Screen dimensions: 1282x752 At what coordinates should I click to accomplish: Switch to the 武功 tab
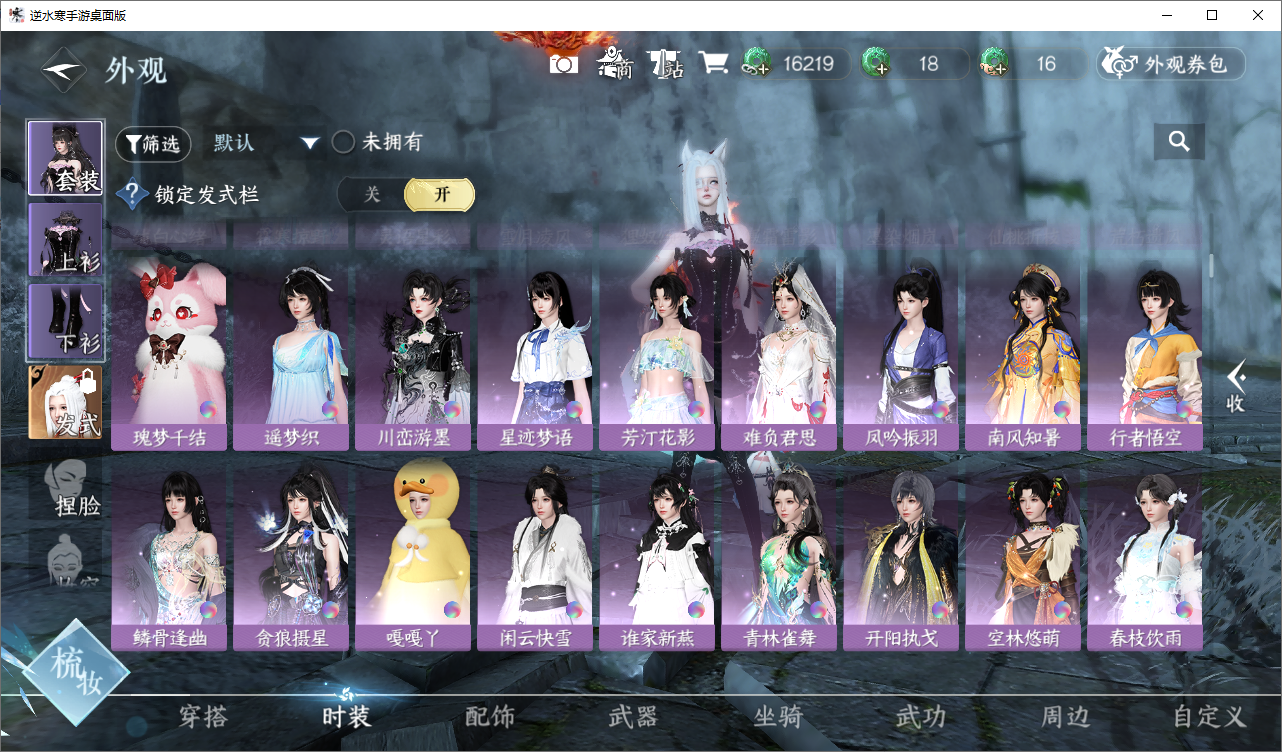tap(920, 717)
